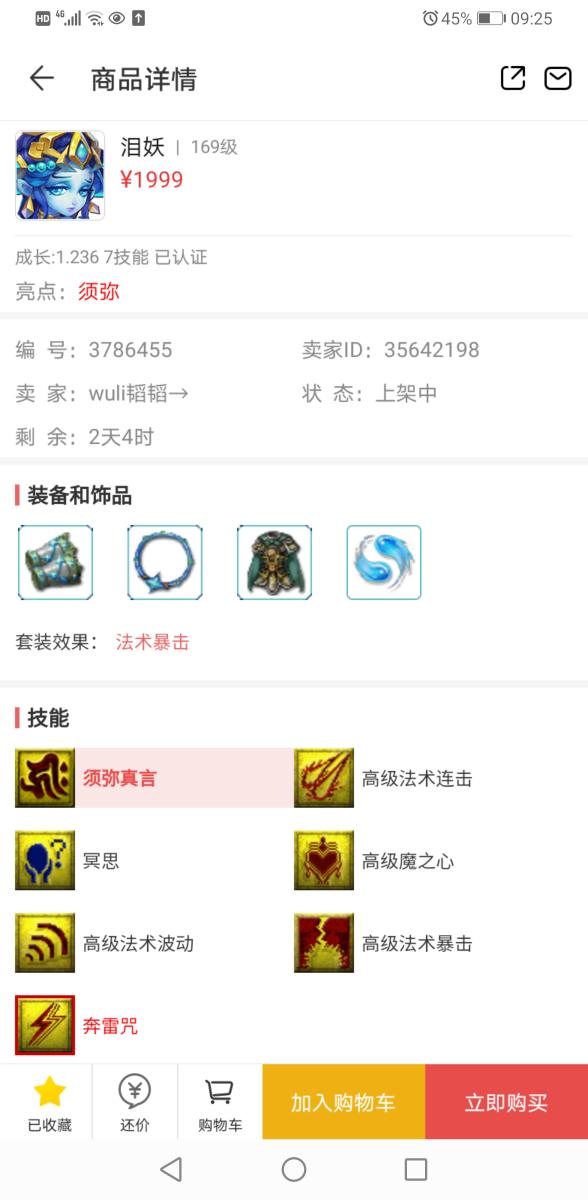588x1200 pixels.
Task: Tap the 加入购物车 button
Action: pyautogui.click(x=343, y=1102)
